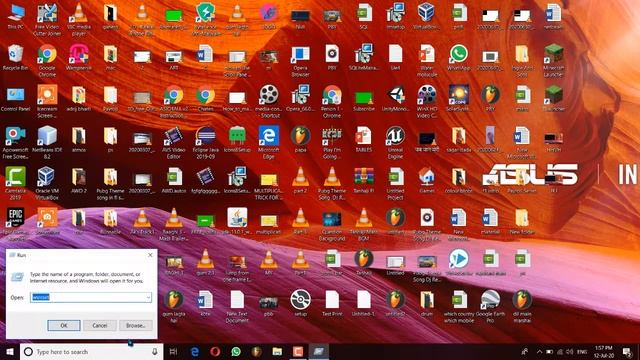Open the volume control in system tray
The image size is (640, 360).
[x=570, y=351]
